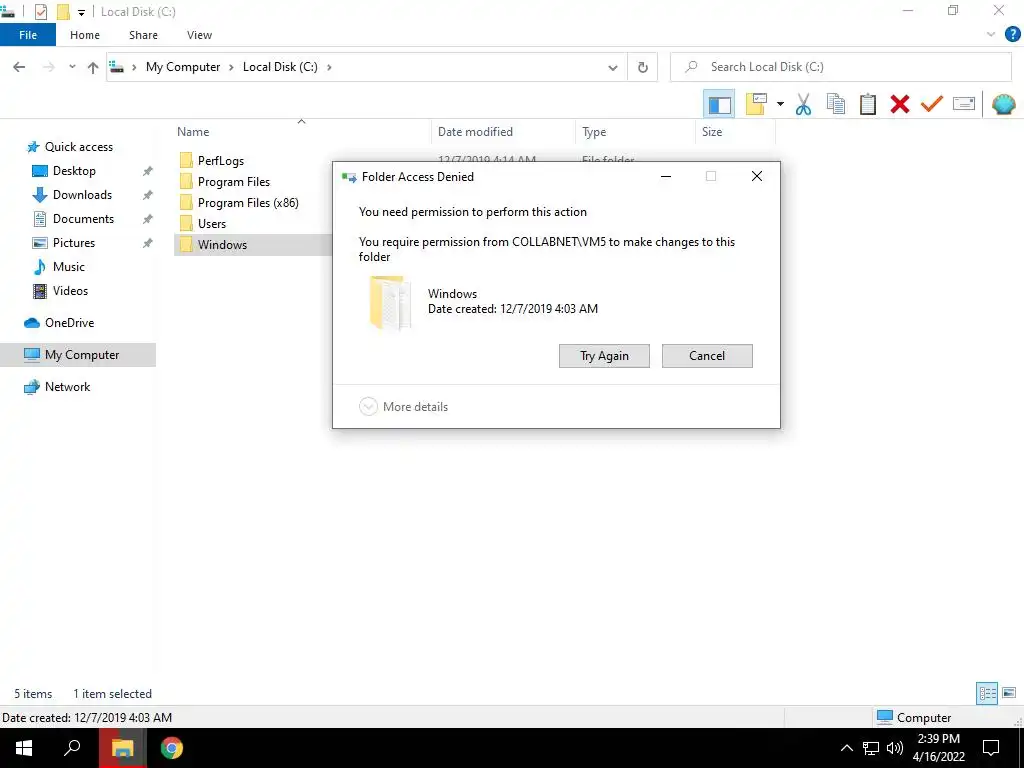Viewport: 1024px width, 768px height.
Task: Open Network in navigation pane
Action: (67, 387)
